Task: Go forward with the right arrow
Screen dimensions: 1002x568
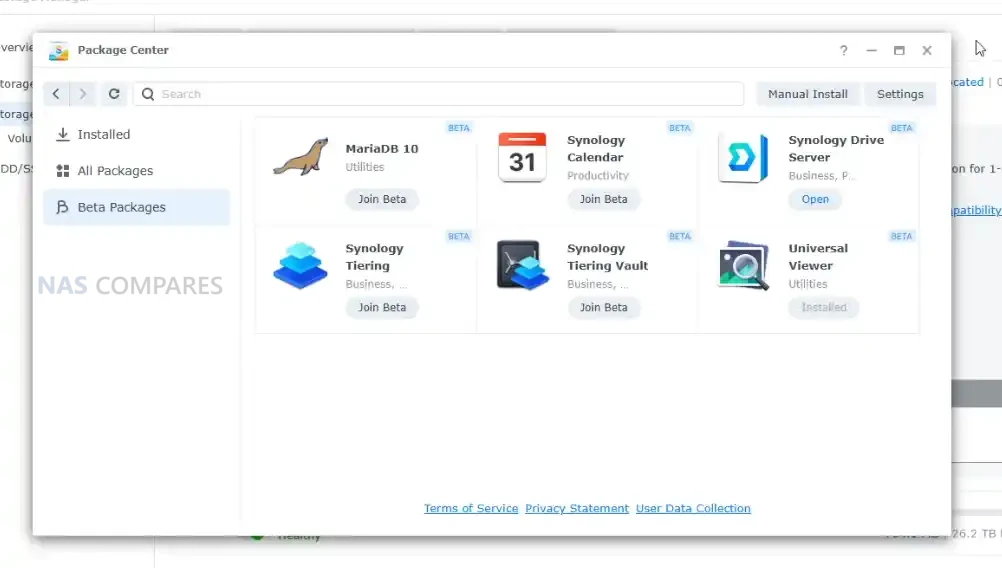Action: [83, 94]
